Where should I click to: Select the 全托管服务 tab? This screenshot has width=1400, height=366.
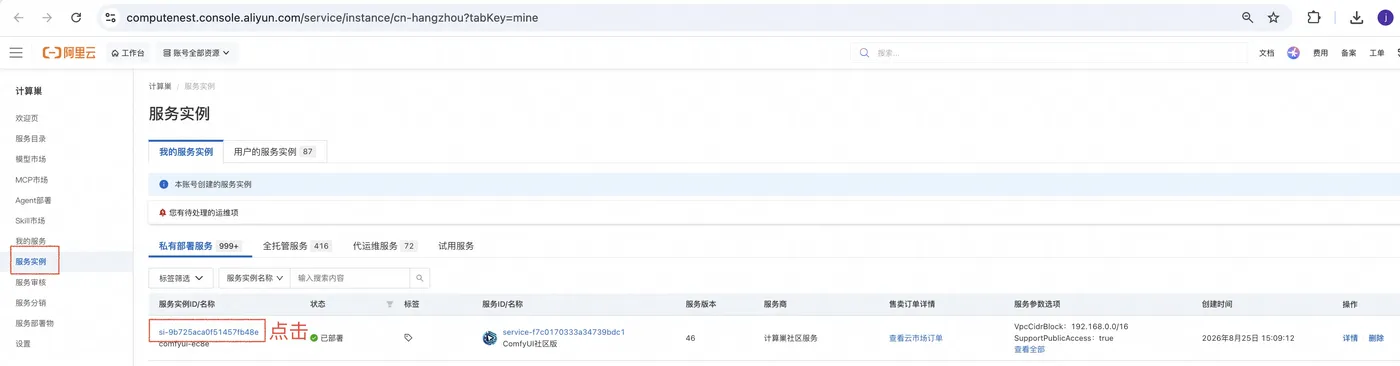point(297,245)
